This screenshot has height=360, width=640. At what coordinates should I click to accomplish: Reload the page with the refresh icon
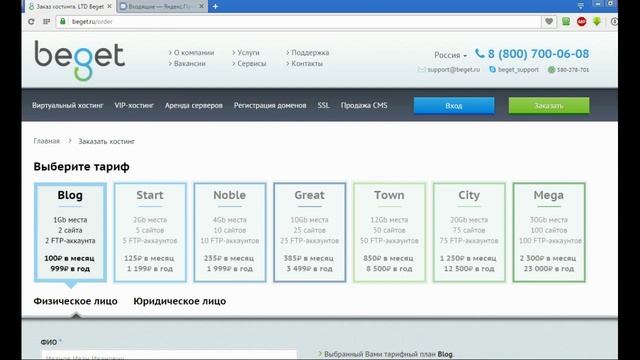[31, 22]
